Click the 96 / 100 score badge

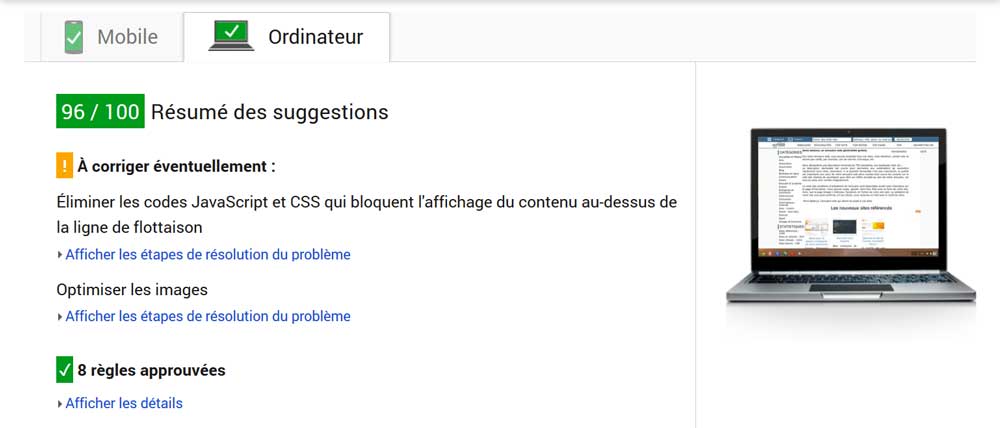100,112
